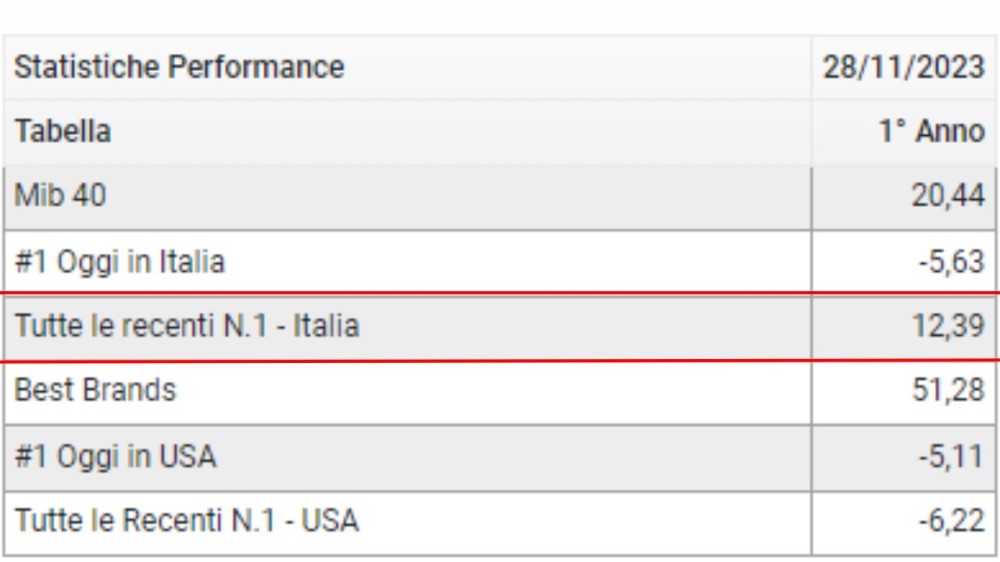Open the Best Brands row label
This screenshot has width=1000, height=562.
tap(95, 389)
